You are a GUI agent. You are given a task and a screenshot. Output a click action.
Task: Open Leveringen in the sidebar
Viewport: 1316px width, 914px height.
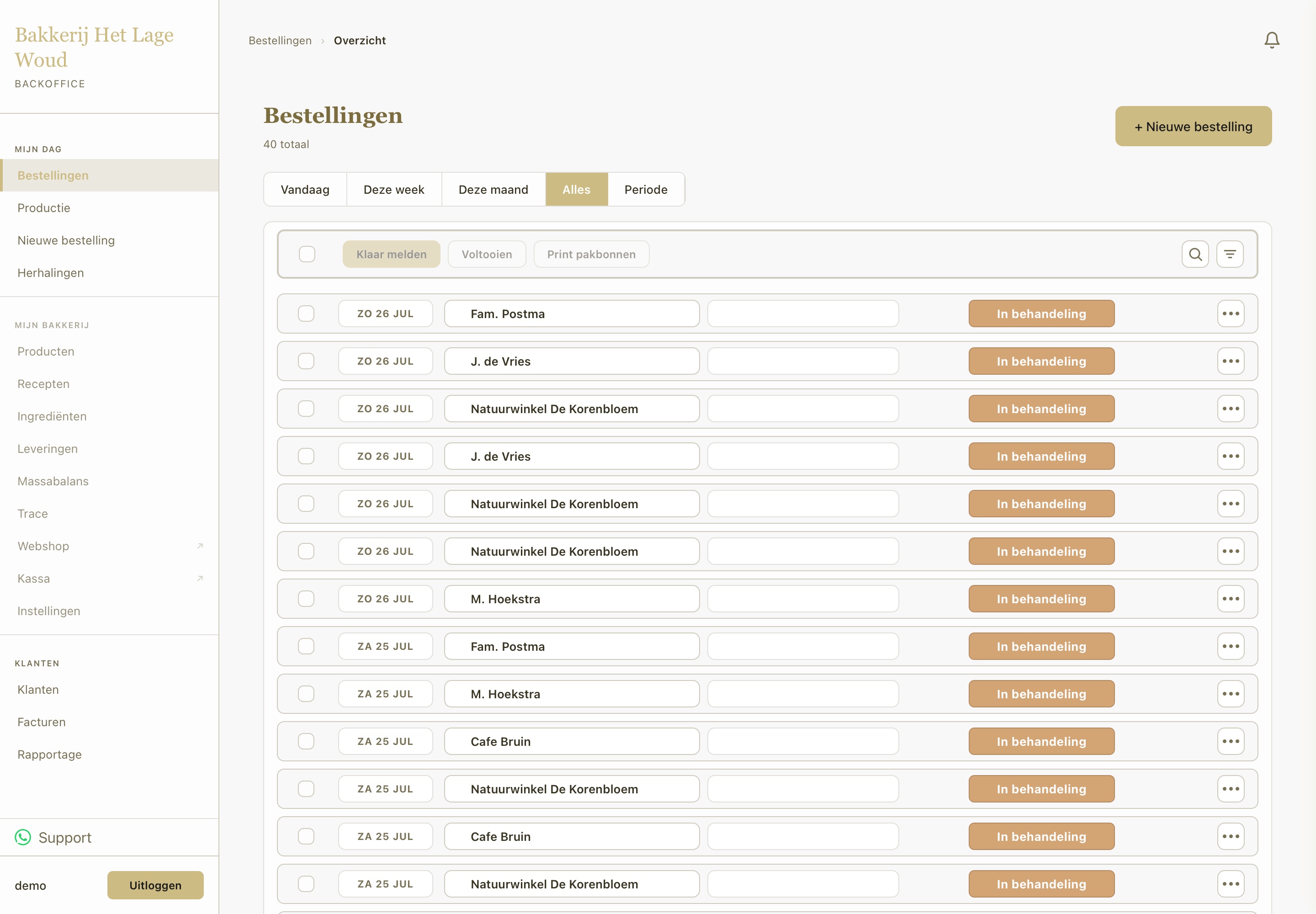(x=109, y=449)
